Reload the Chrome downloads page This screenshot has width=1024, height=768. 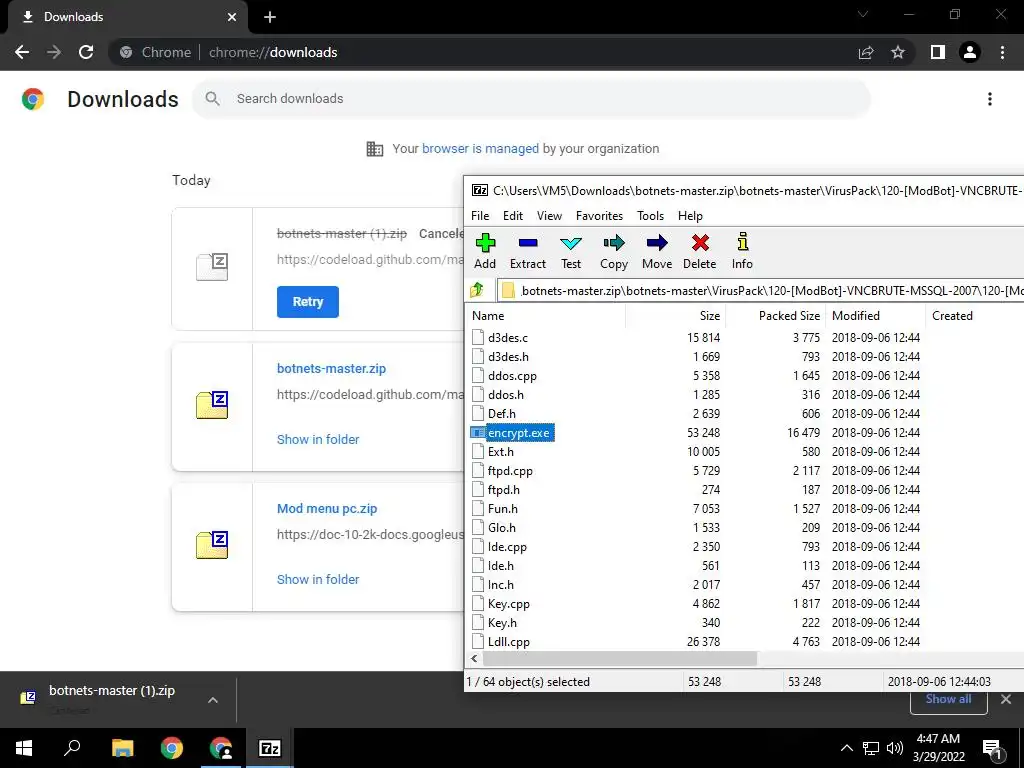[86, 52]
